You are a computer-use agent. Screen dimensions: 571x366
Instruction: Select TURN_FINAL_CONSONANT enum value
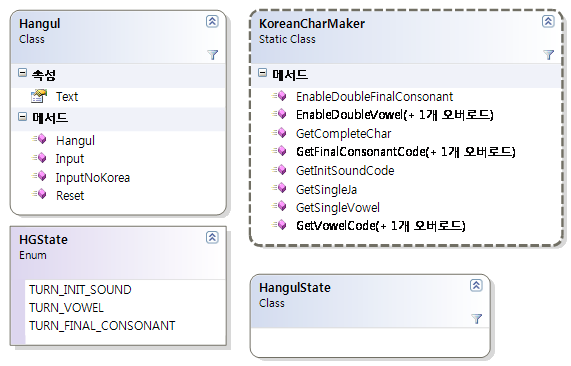102,326
